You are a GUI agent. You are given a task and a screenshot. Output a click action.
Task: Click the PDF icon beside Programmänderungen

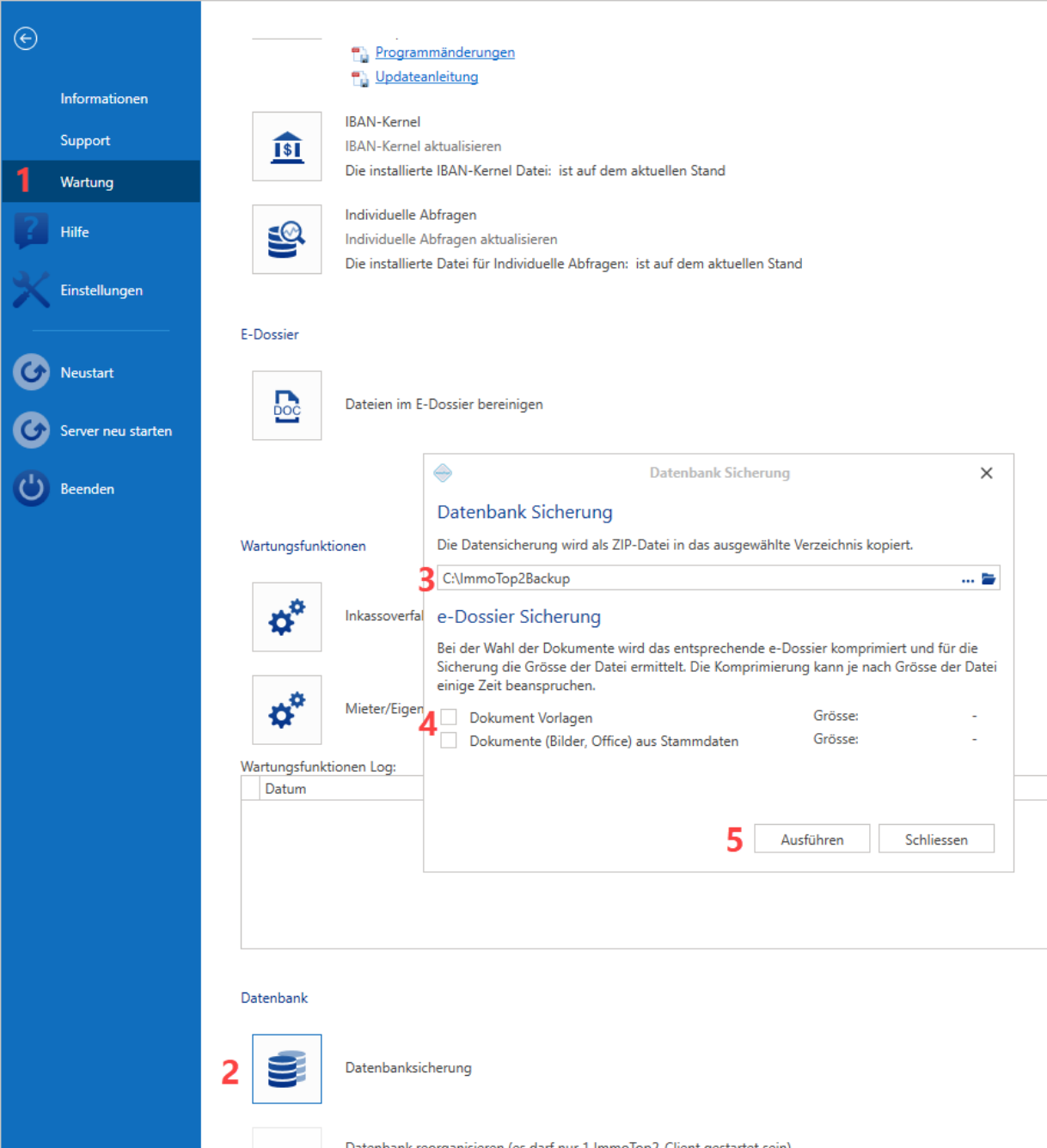click(x=359, y=54)
